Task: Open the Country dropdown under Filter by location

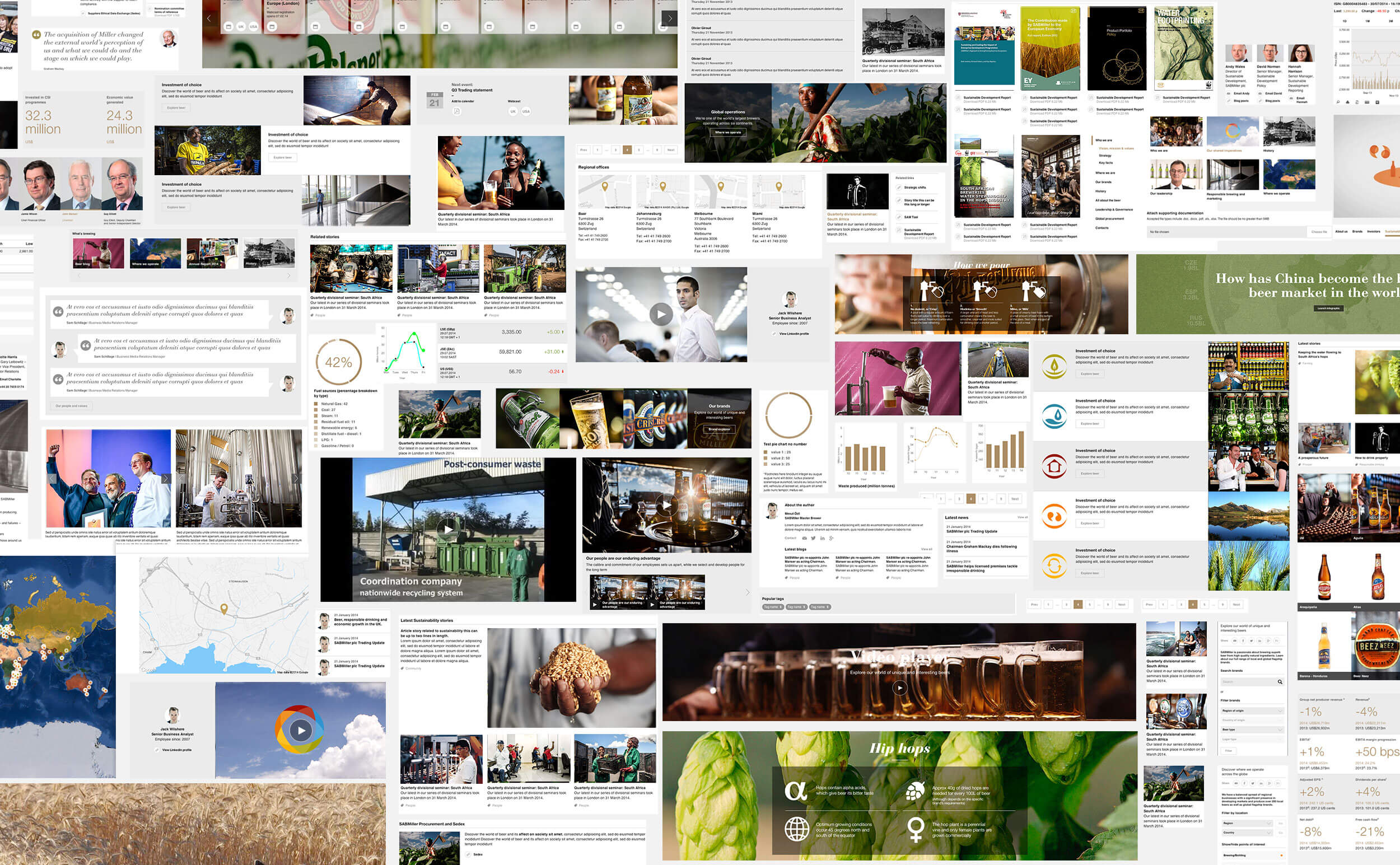Action: [x=1248, y=833]
